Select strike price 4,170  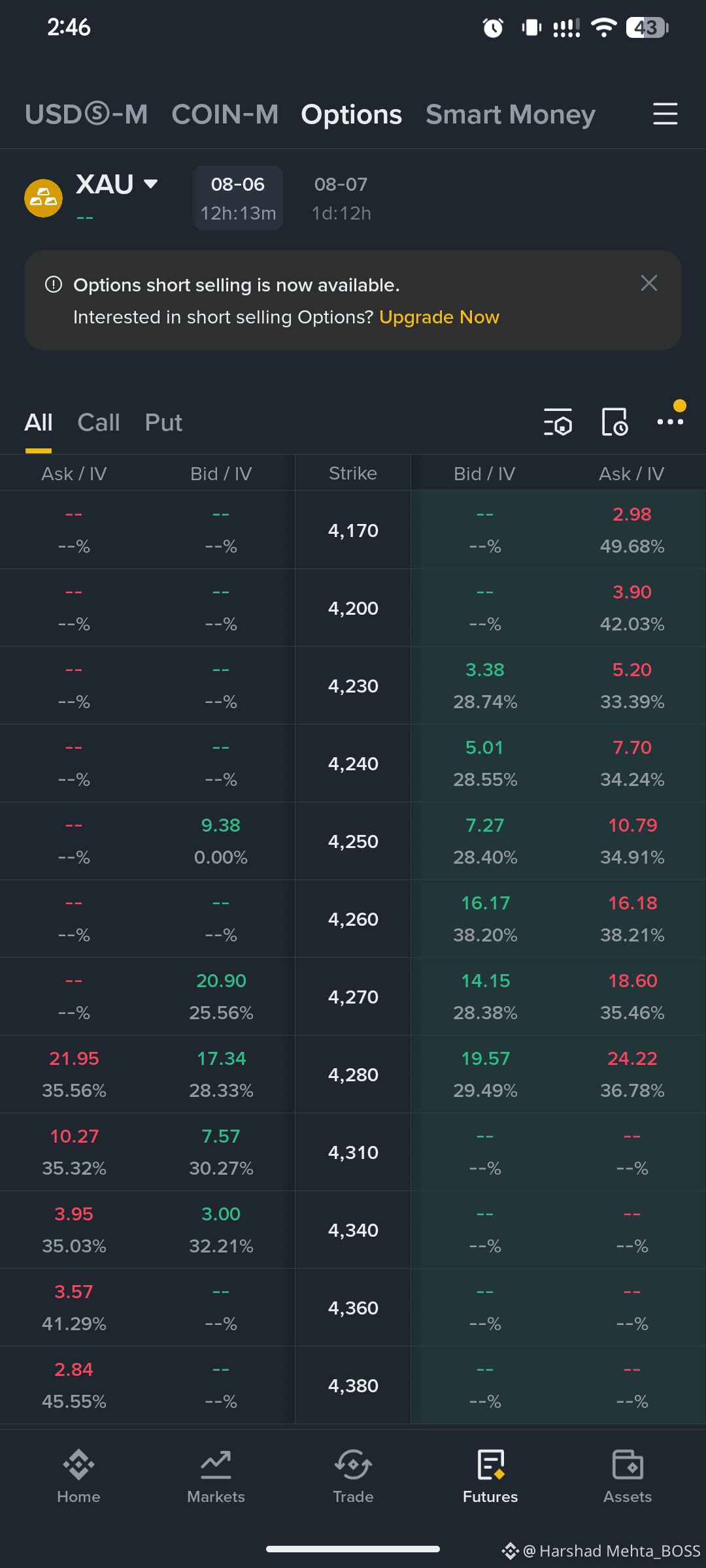coord(353,531)
